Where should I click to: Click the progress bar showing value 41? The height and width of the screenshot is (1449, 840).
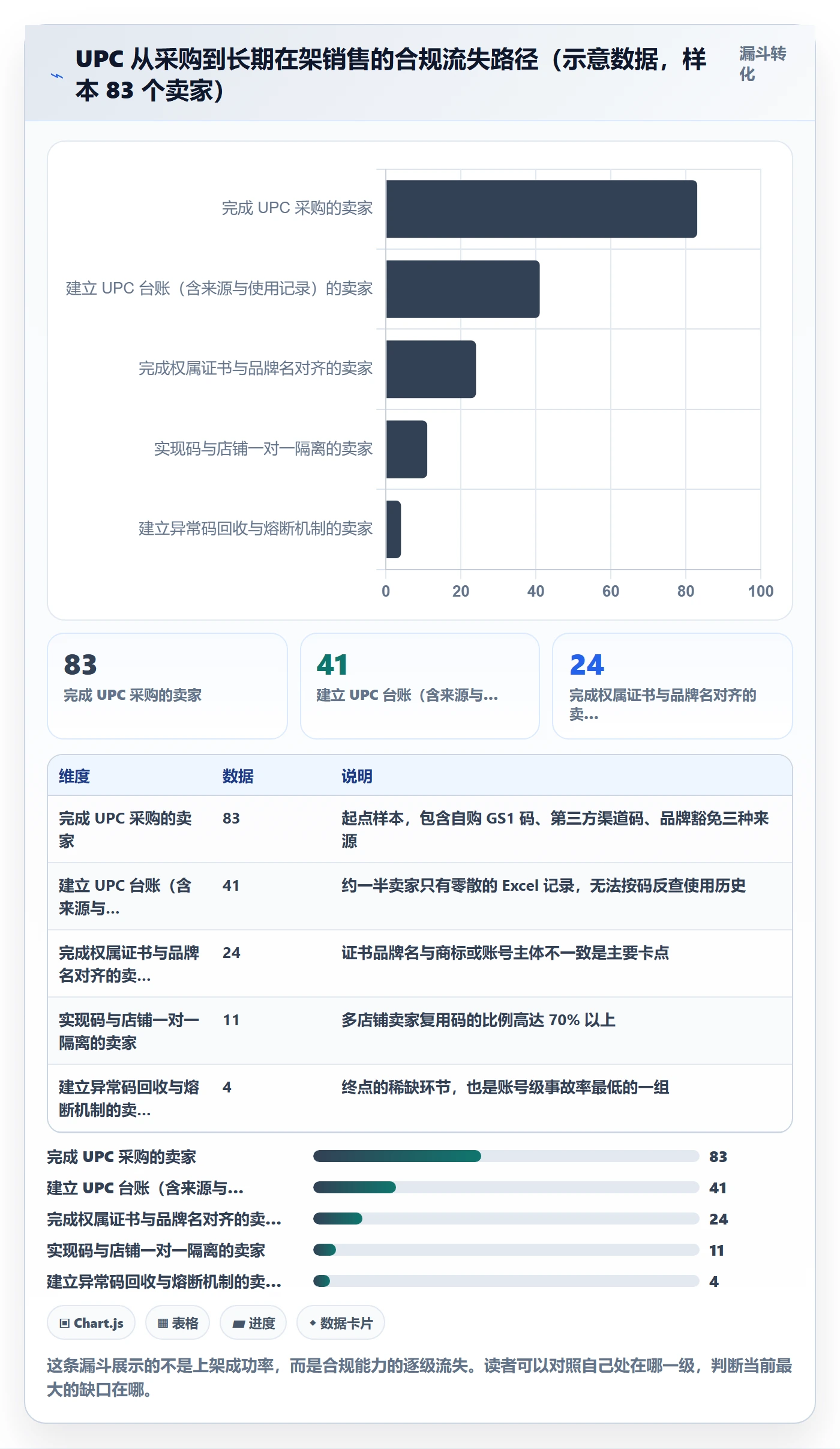pyautogui.click(x=506, y=1187)
